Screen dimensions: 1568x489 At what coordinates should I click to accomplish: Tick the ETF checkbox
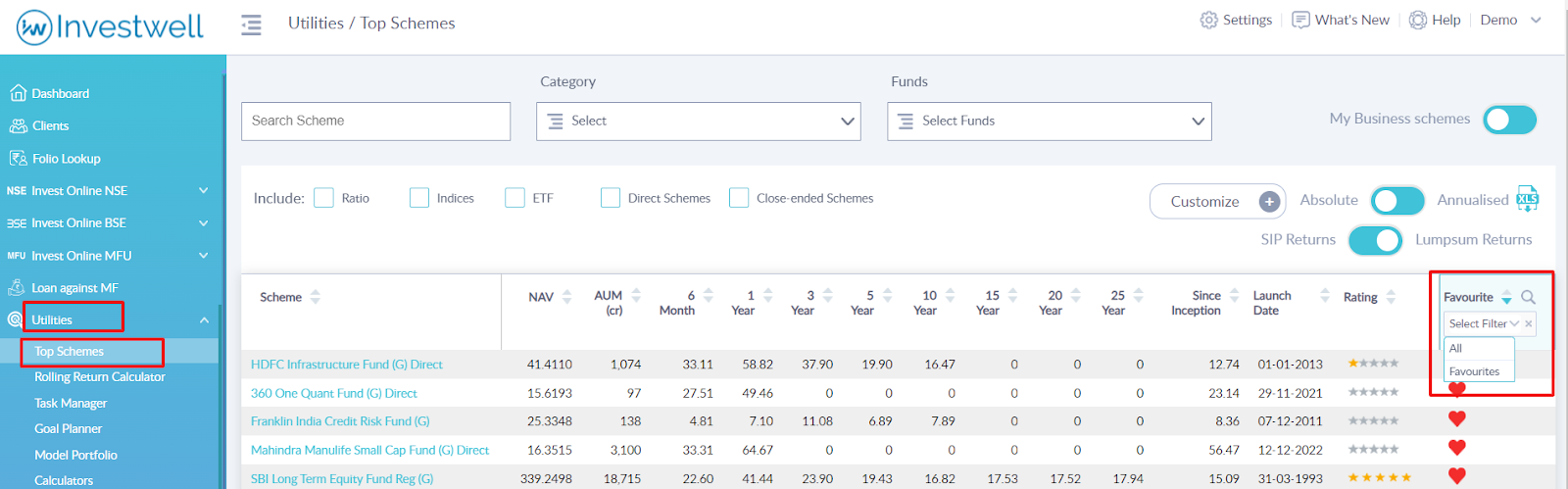coord(515,198)
